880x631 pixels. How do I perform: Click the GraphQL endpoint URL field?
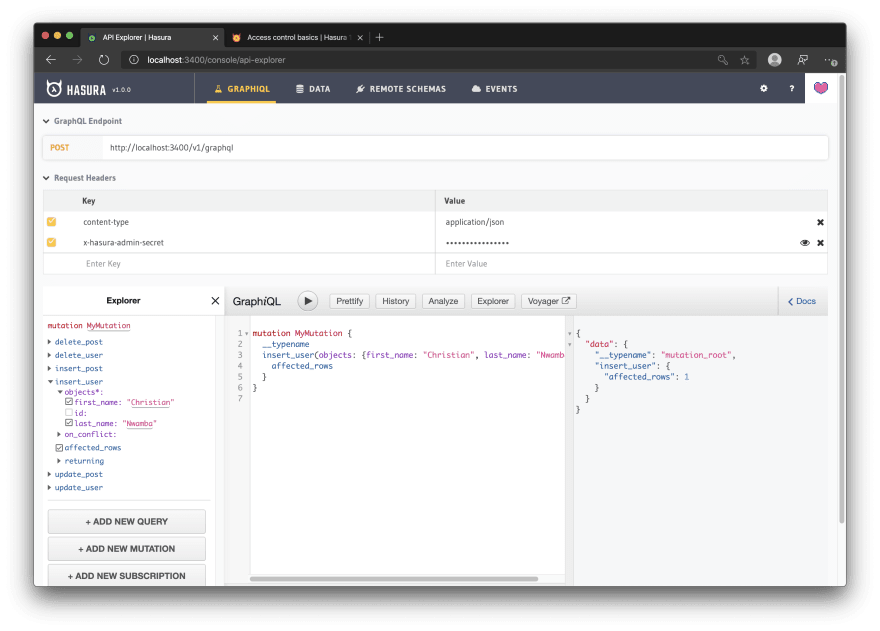point(465,148)
